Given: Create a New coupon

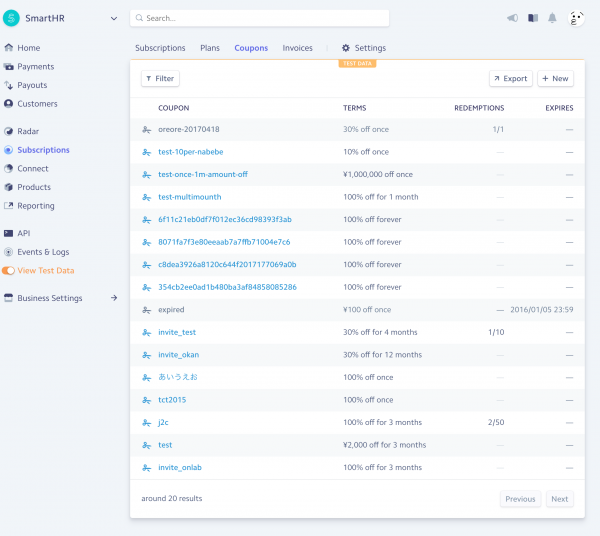Looking at the screenshot, I should pyautogui.click(x=555, y=78).
